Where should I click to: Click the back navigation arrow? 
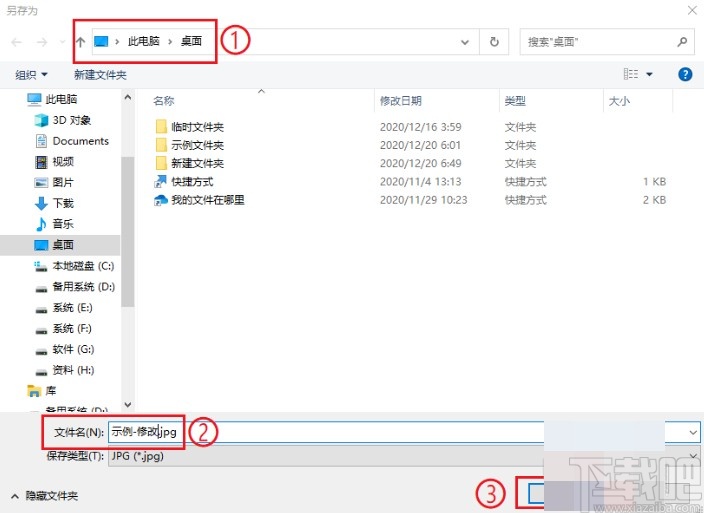[x=17, y=42]
